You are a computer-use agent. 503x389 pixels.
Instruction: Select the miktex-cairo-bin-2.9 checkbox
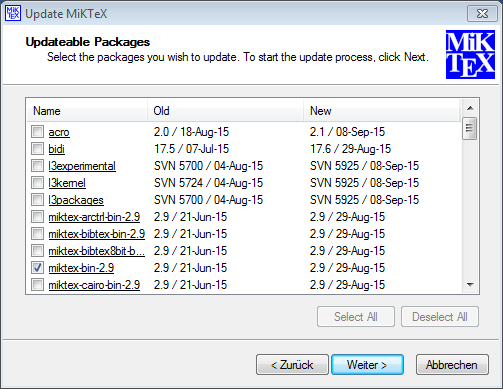pos(37,285)
